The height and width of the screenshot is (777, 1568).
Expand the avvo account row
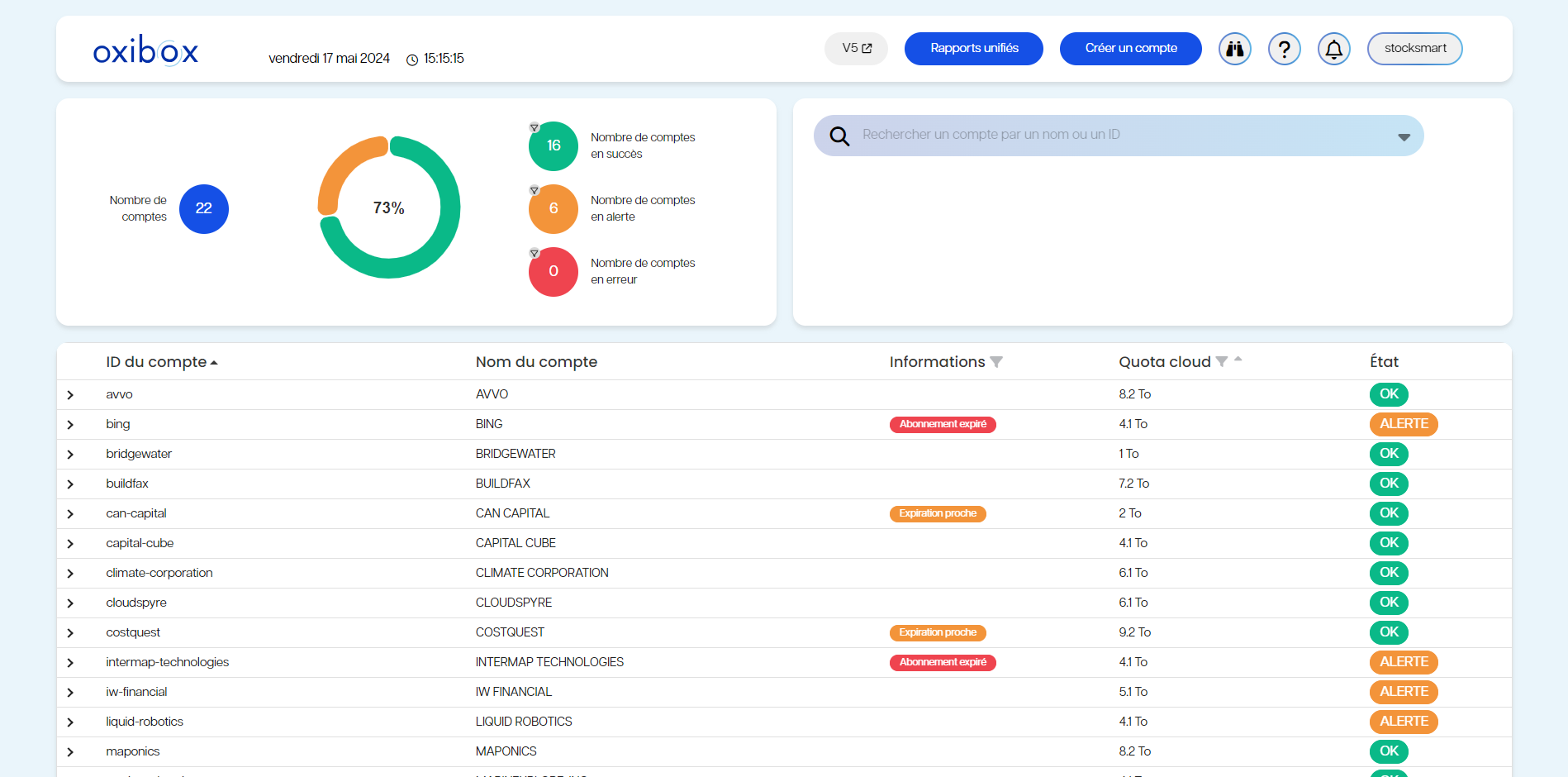coord(70,395)
